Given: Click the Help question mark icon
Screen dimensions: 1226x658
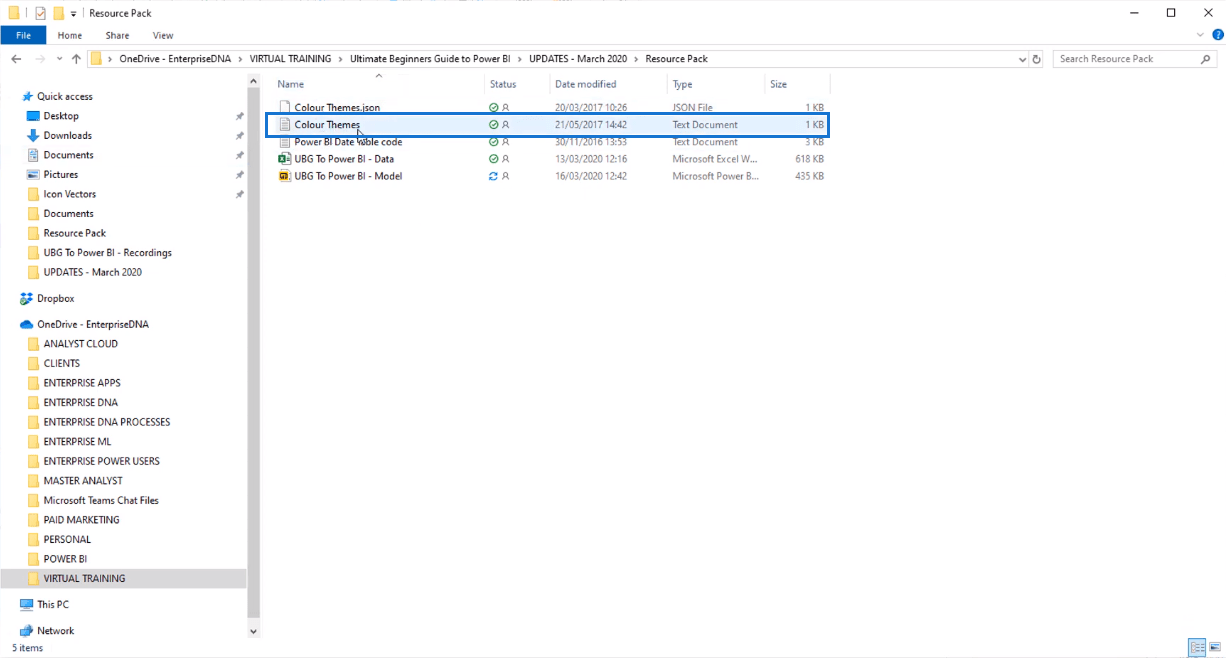Looking at the screenshot, I should [1216, 35].
